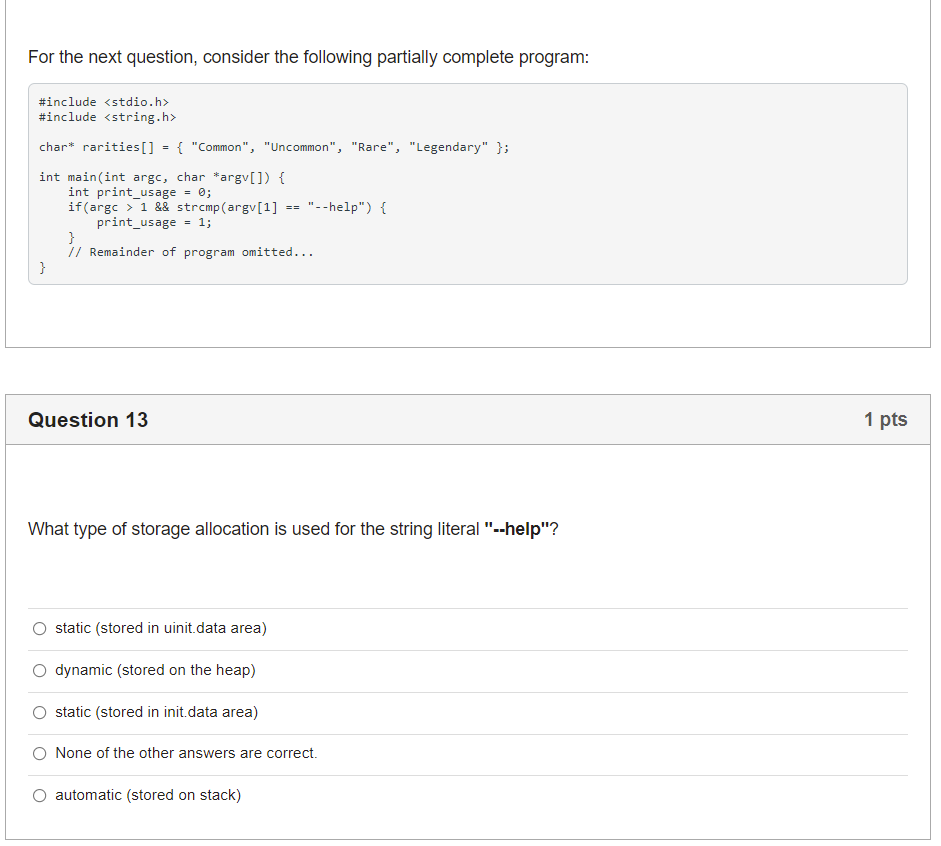Click the 'dynamic (stored on the heap)' answer label
941x846 pixels.
pos(155,671)
